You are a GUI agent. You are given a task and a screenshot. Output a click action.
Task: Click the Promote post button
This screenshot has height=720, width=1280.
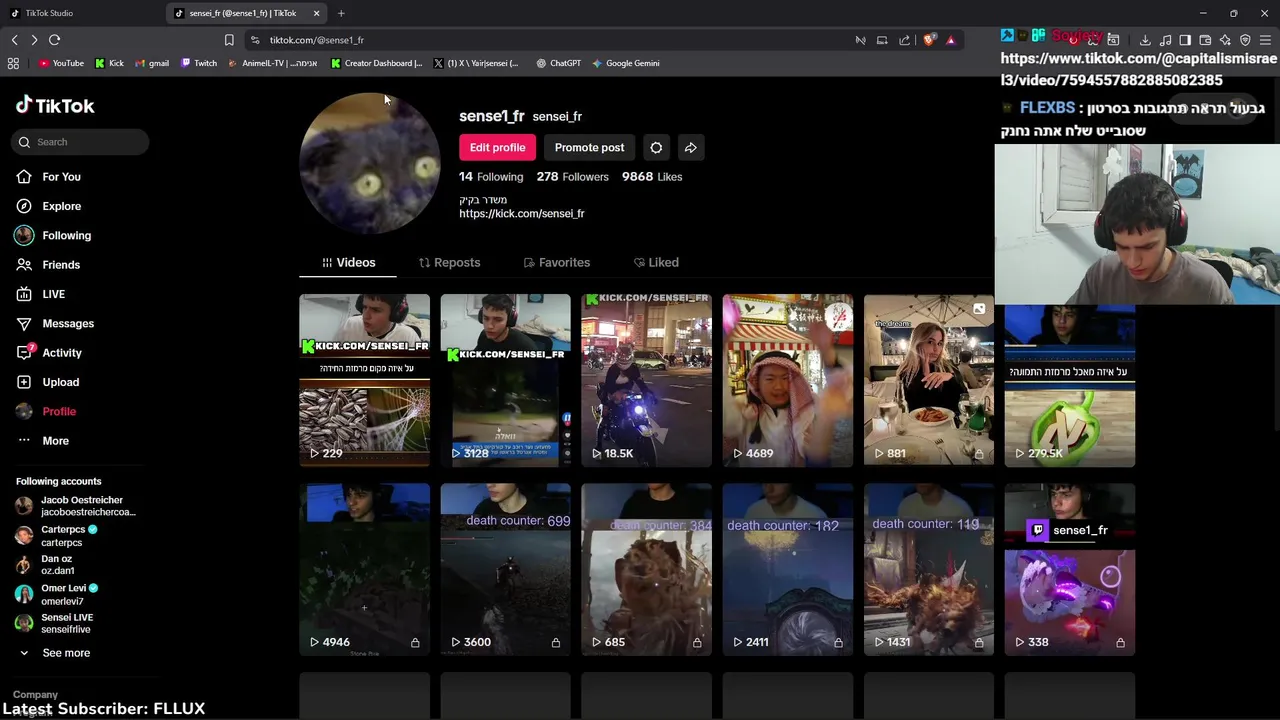[x=589, y=148]
